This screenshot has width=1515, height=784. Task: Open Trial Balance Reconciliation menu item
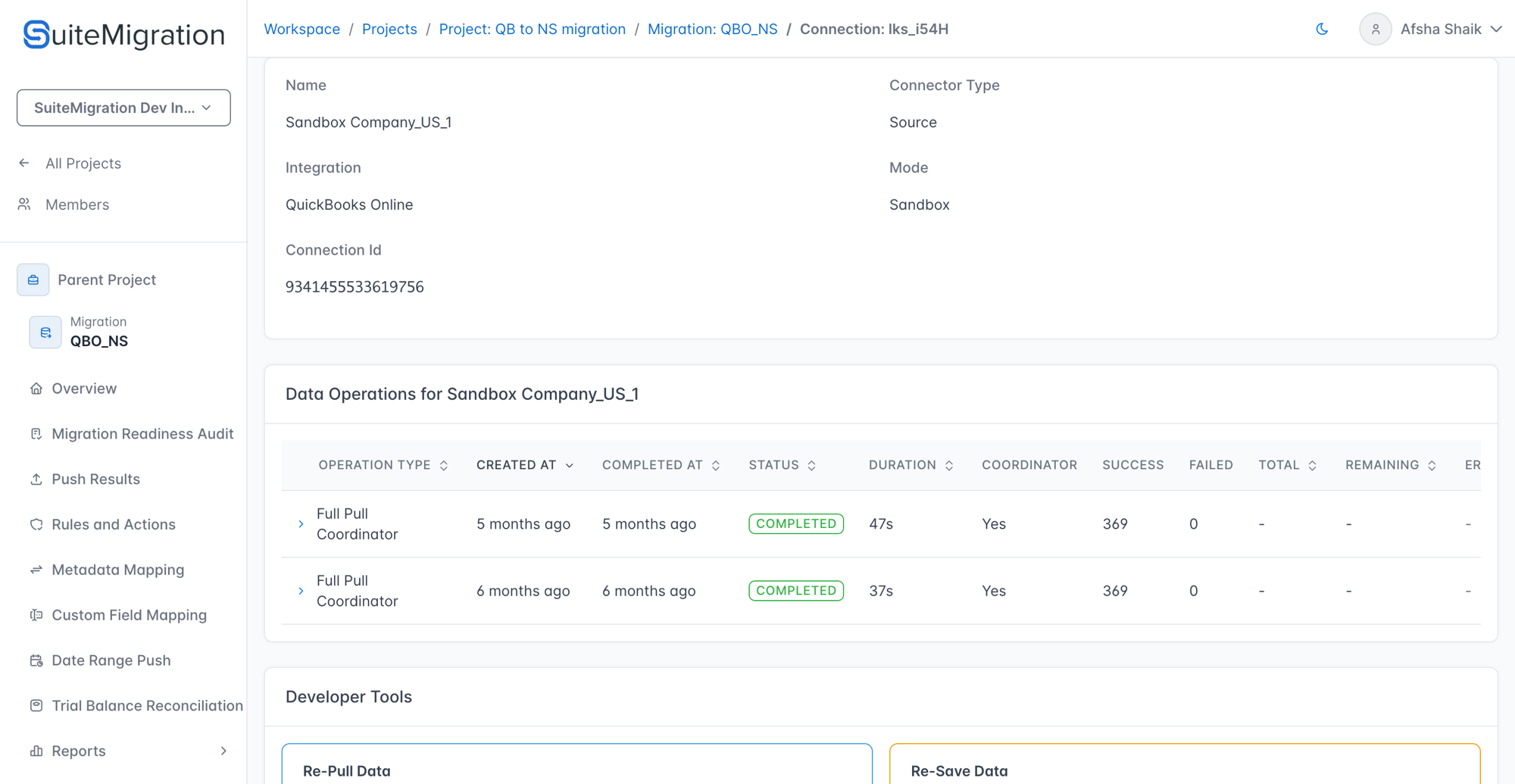(x=148, y=705)
